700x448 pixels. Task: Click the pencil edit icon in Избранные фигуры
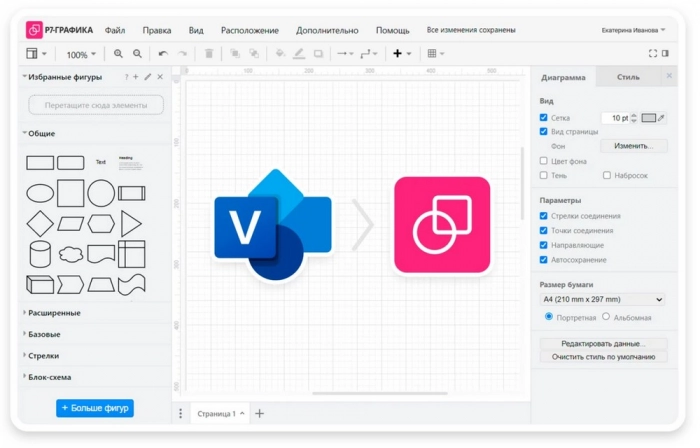(148, 77)
